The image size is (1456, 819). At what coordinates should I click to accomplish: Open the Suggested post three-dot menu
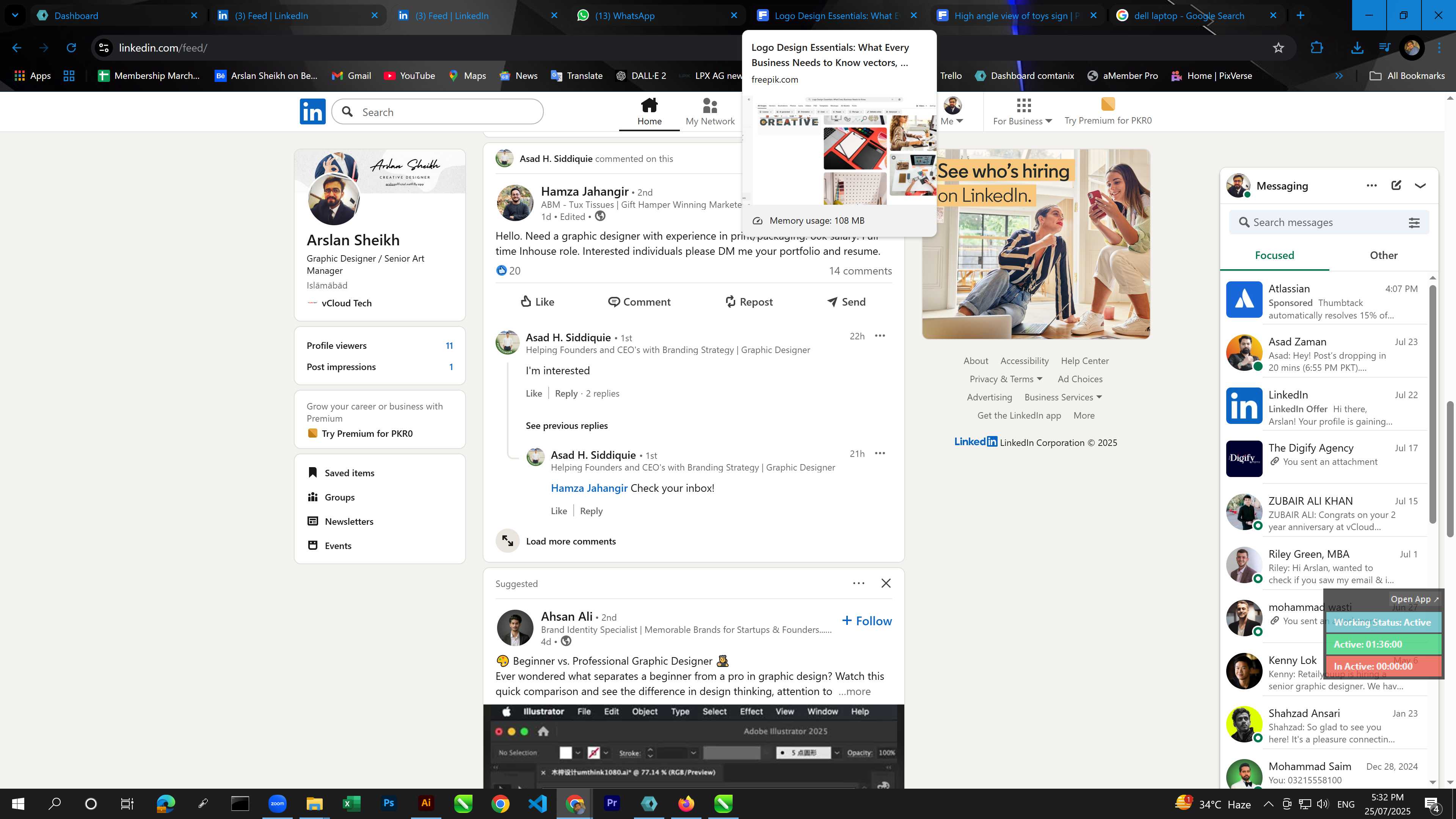coord(858,583)
